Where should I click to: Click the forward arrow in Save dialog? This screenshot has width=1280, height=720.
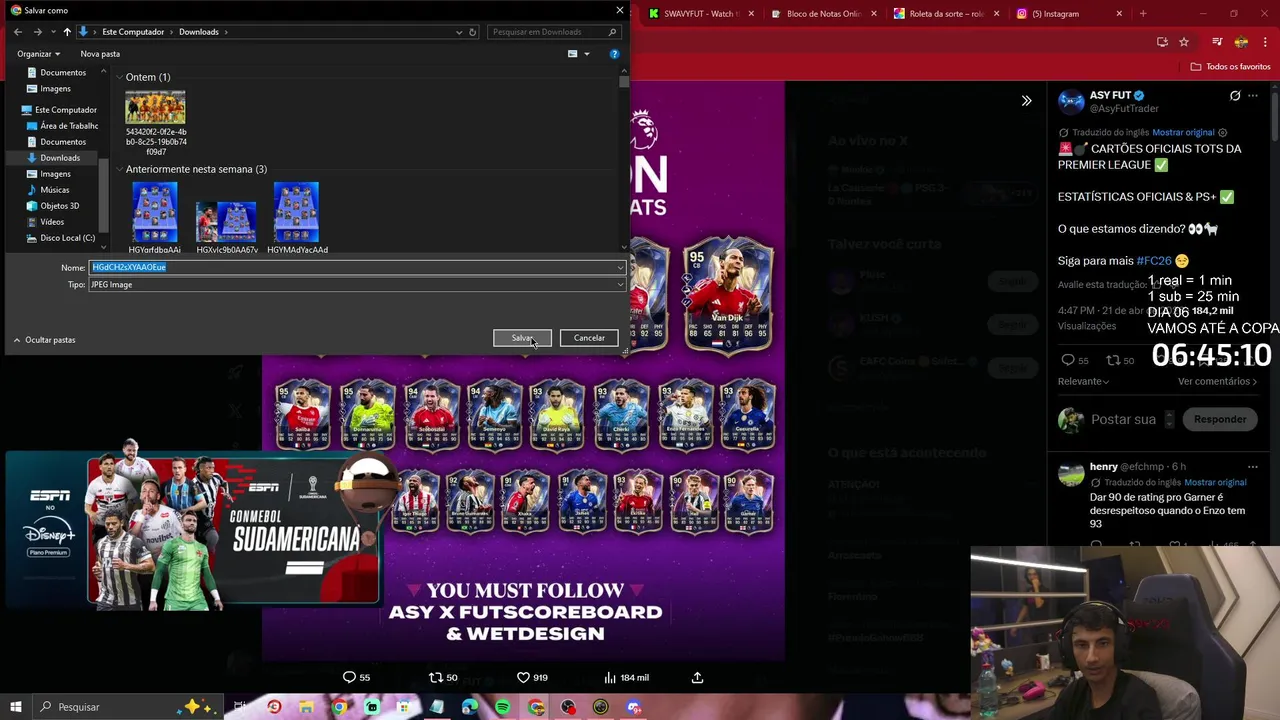pyautogui.click(x=37, y=32)
